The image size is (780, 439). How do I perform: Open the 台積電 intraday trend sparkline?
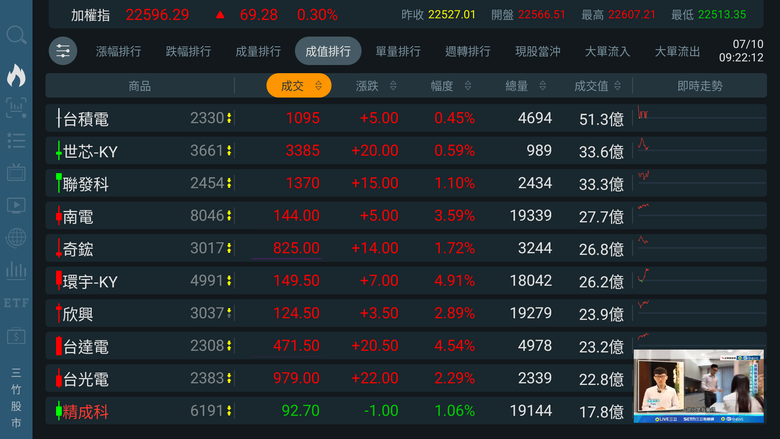[701, 118]
